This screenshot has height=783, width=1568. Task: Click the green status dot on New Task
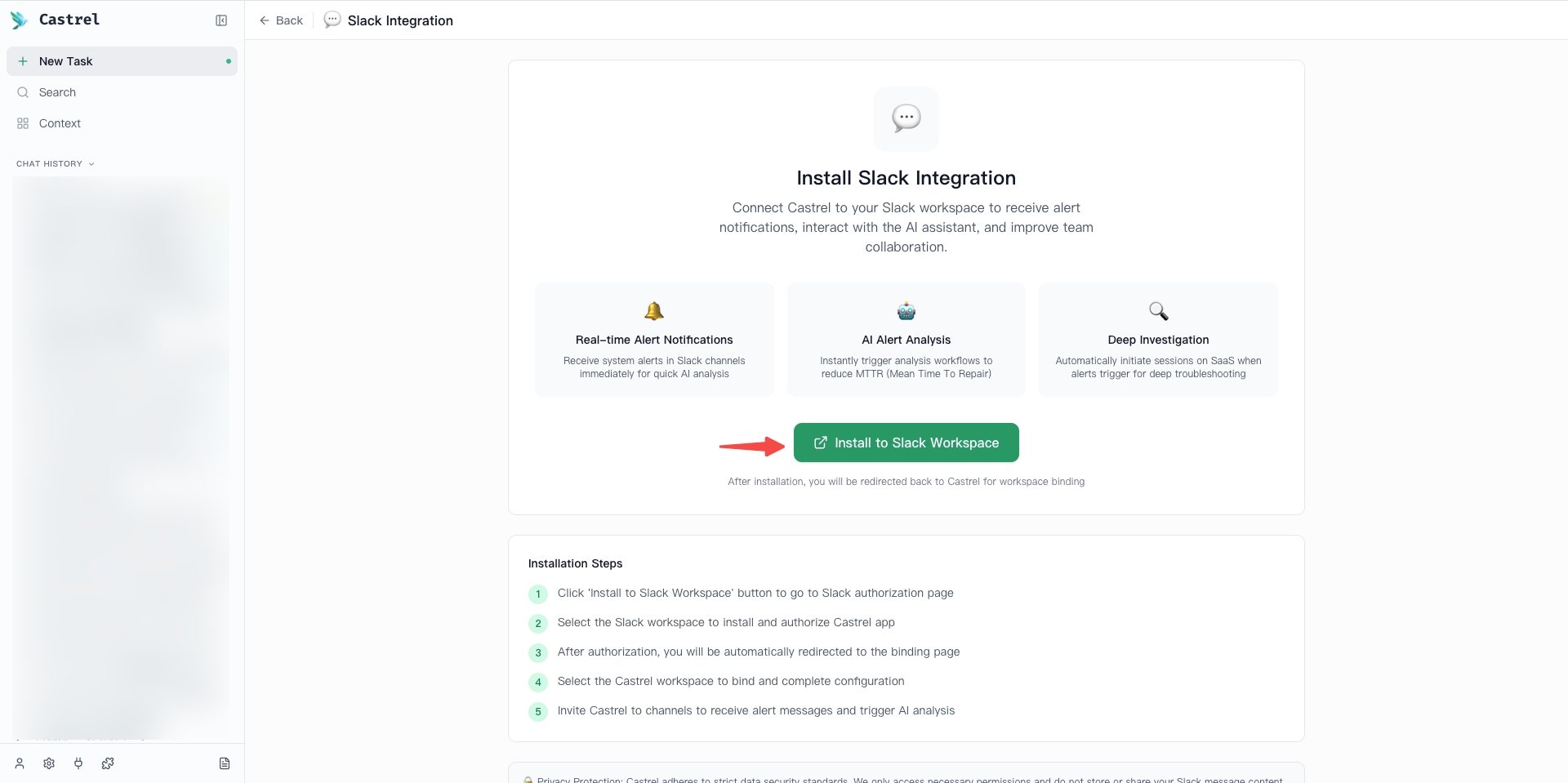tap(229, 61)
